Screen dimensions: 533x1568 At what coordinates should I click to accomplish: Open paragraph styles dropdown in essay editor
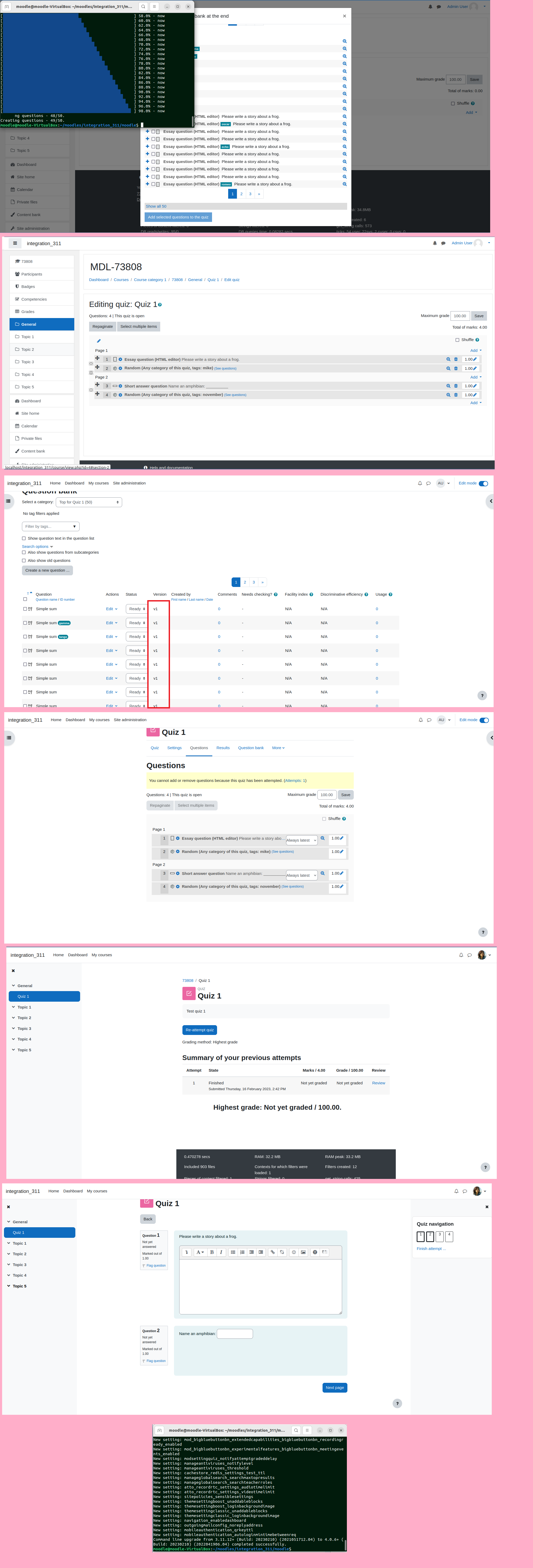(x=200, y=1252)
